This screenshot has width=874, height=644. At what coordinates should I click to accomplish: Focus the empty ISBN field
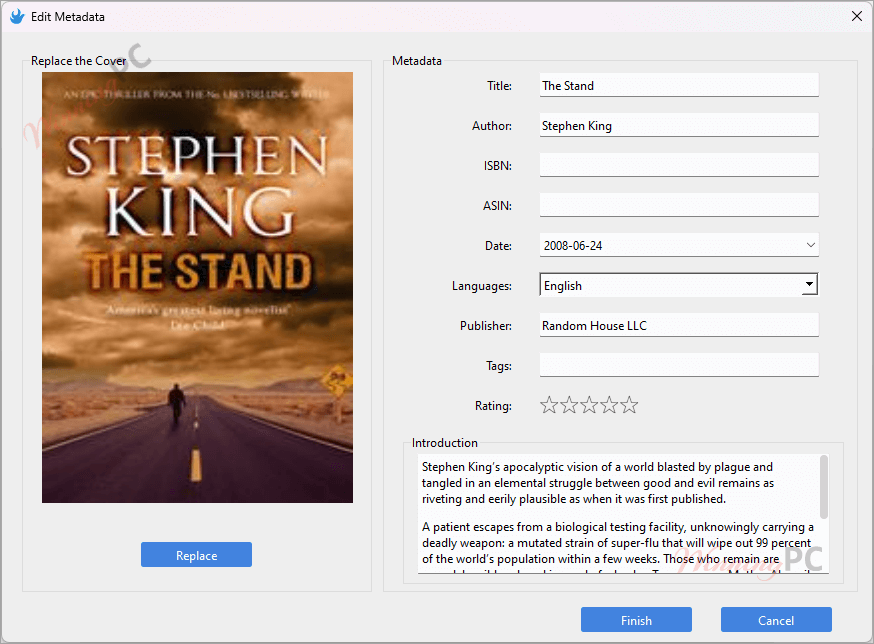tap(679, 166)
